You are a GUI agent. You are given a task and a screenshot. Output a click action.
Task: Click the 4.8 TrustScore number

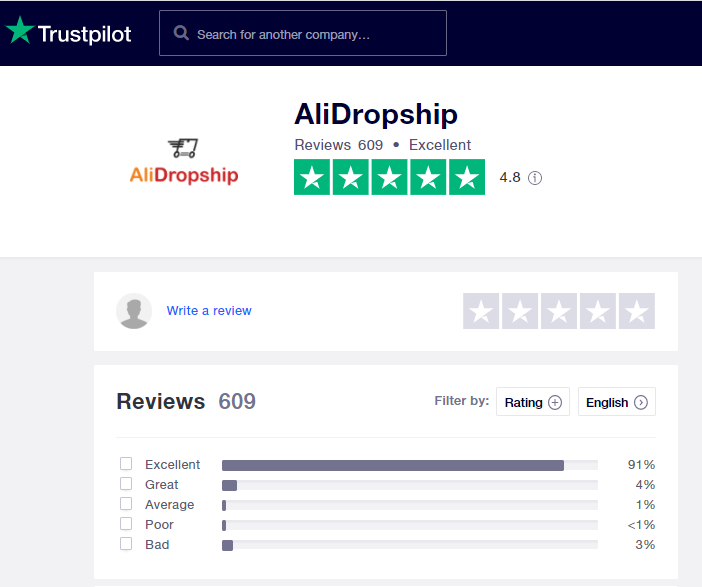click(x=510, y=178)
